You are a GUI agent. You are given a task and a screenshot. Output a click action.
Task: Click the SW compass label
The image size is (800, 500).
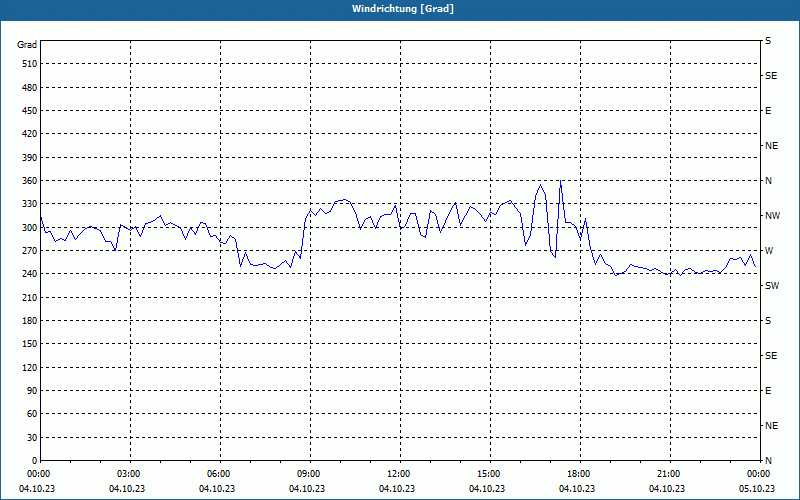point(772,286)
